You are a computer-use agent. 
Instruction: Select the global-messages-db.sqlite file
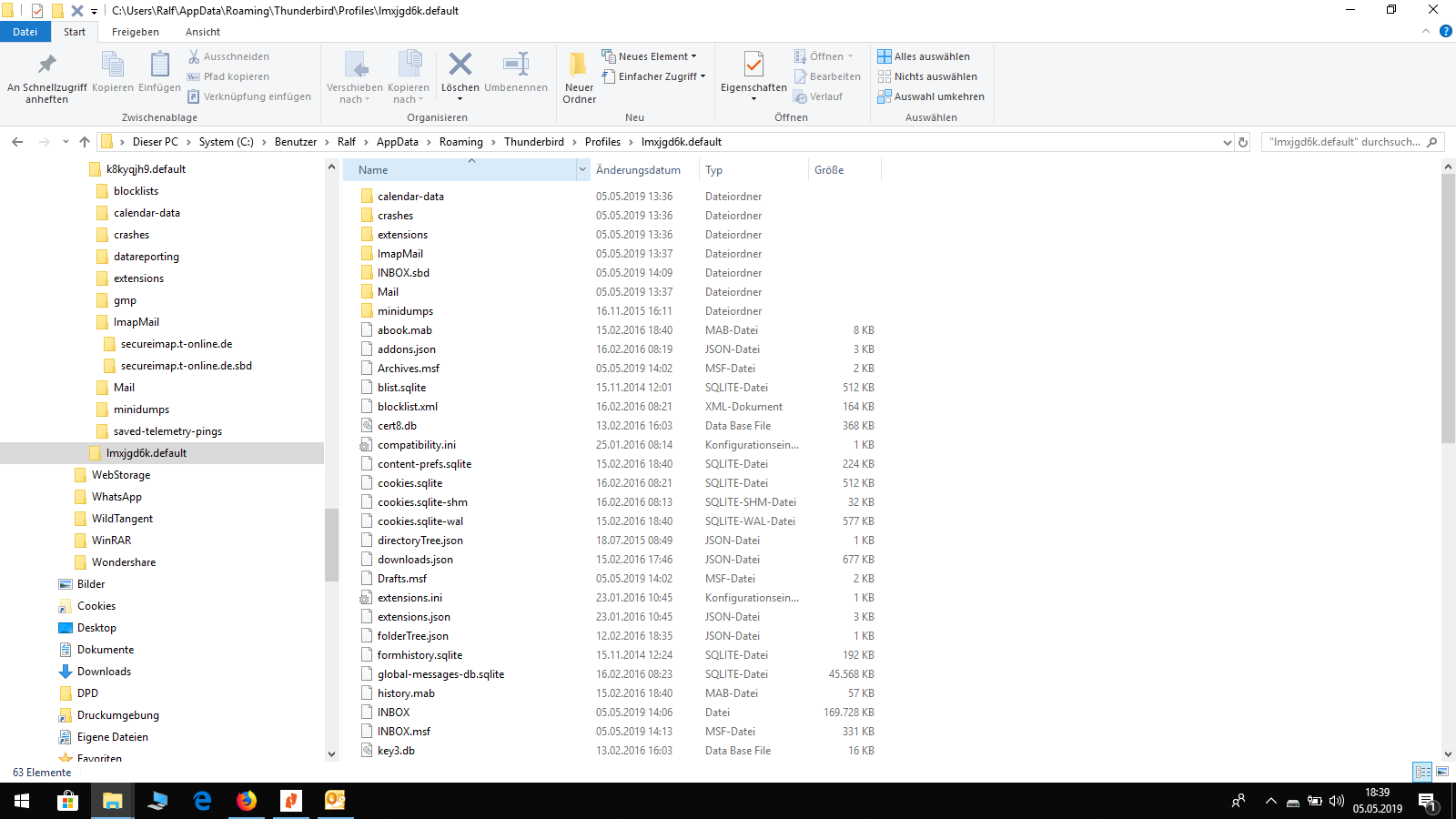440,674
